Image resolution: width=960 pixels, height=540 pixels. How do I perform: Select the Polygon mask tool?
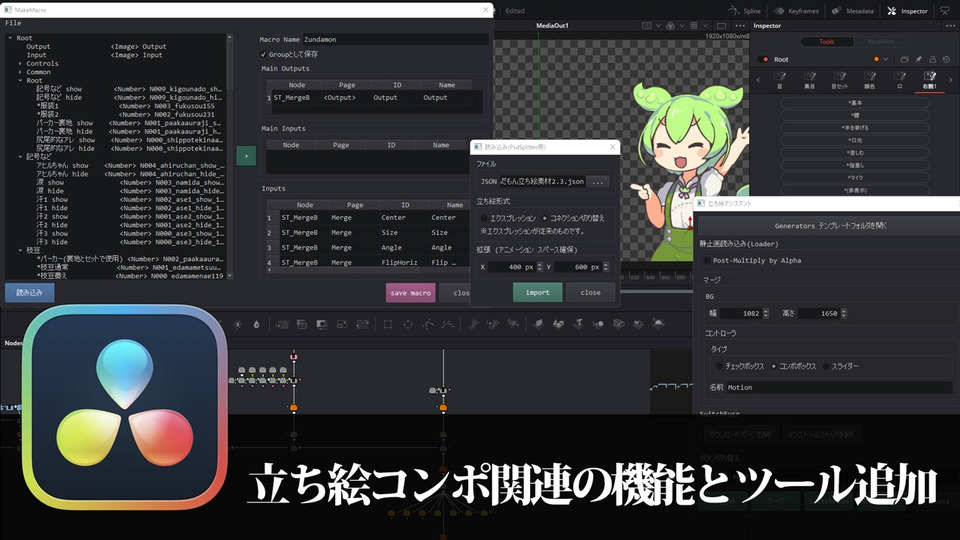click(428, 324)
